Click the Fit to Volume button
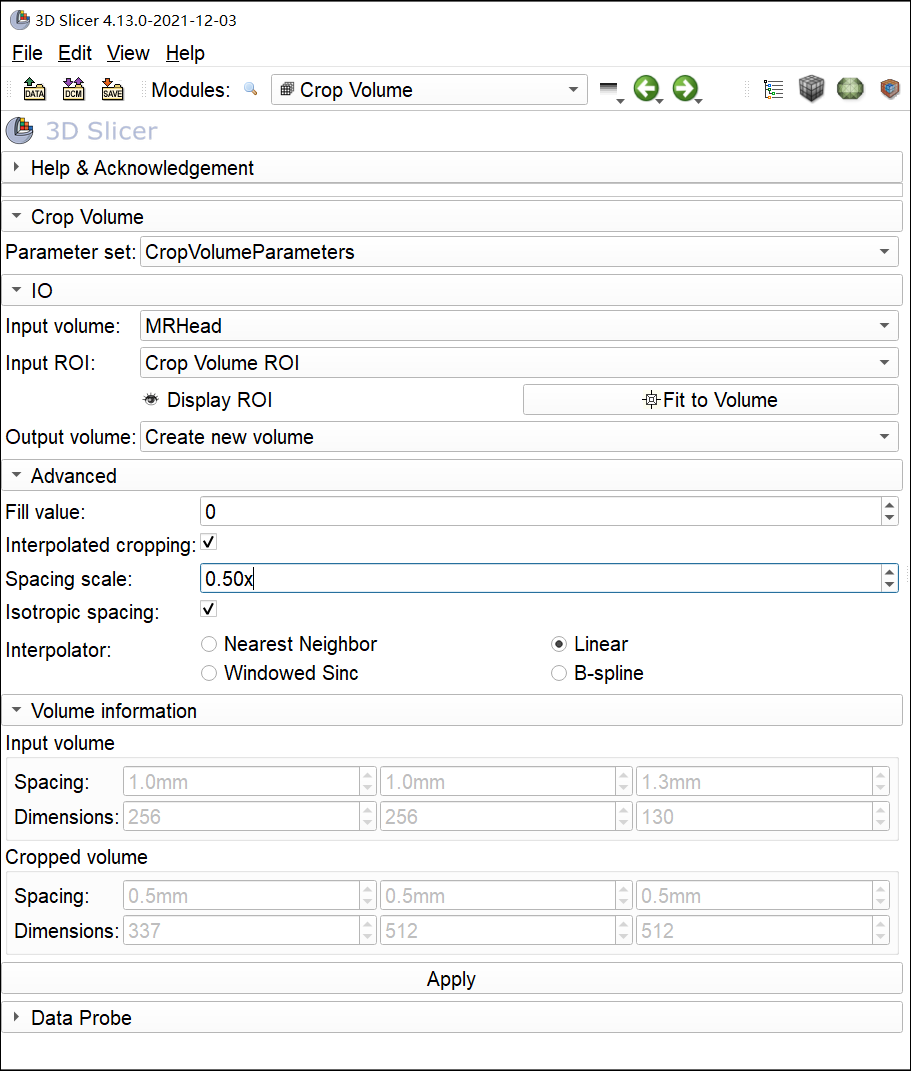This screenshot has width=911, height=1071. (710, 400)
